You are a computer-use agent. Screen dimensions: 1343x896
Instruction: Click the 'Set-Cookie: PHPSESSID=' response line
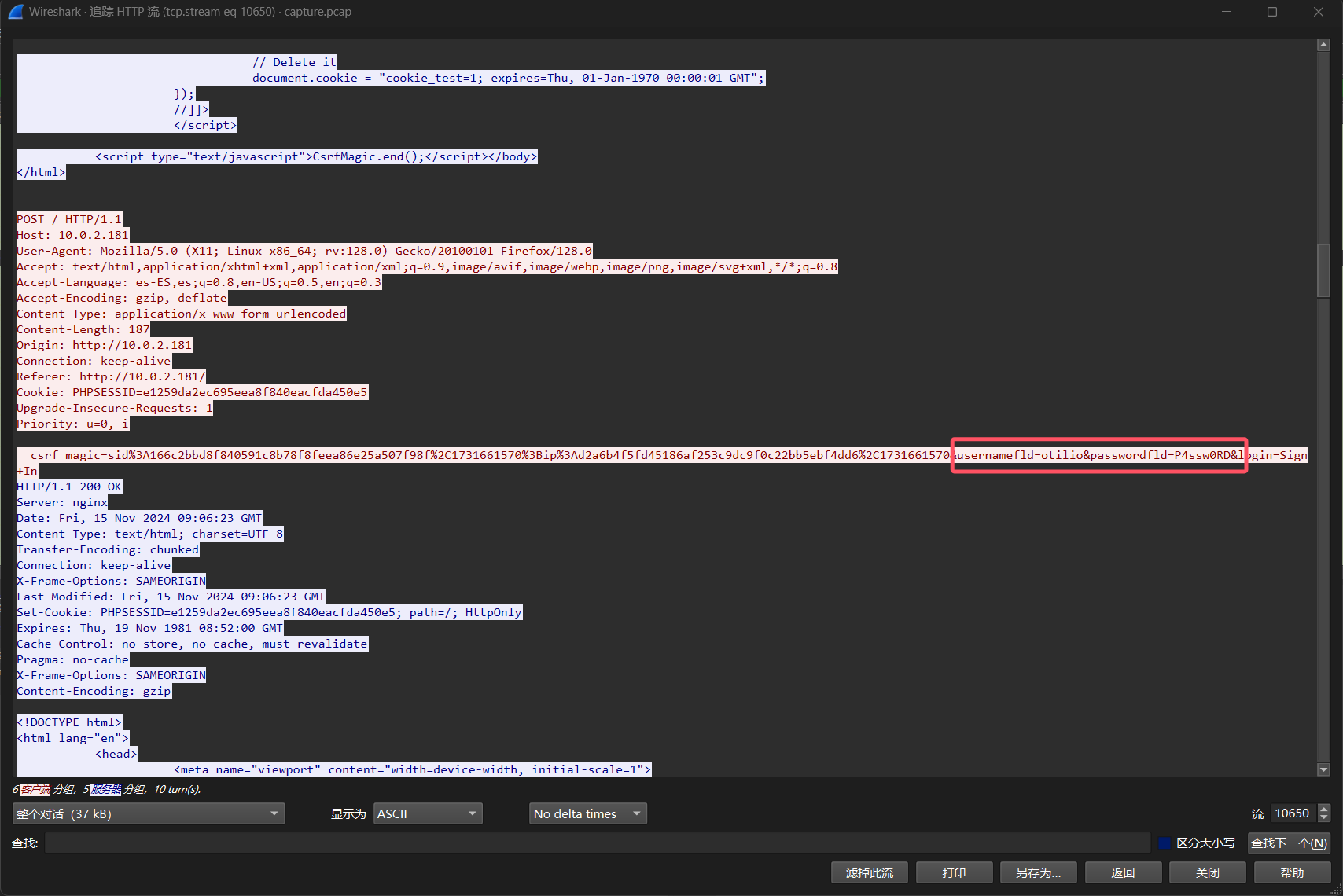tap(270, 612)
